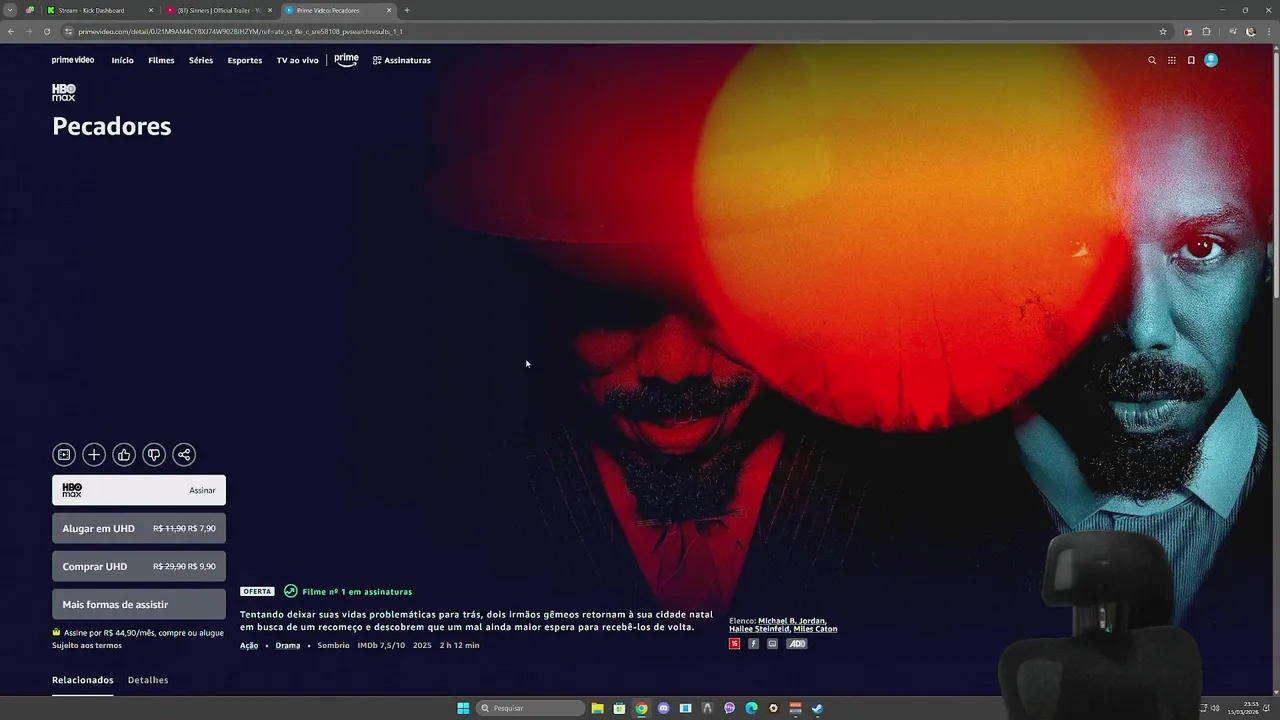Viewport: 1280px width, 720px height.
Task: Open the Prime Video profile avatar
Action: point(1211,60)
